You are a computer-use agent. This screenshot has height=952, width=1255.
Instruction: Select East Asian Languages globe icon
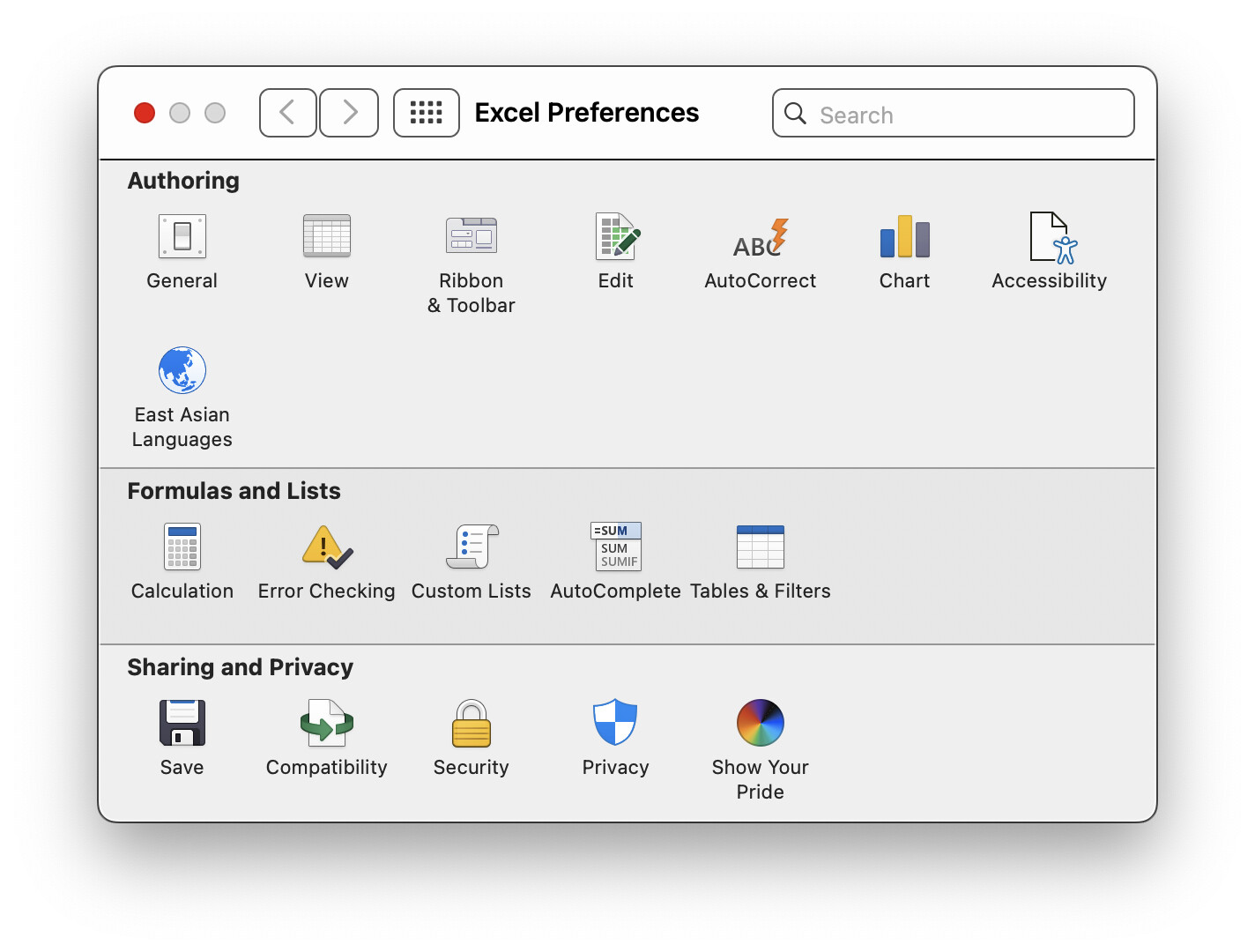click(182, 370)
